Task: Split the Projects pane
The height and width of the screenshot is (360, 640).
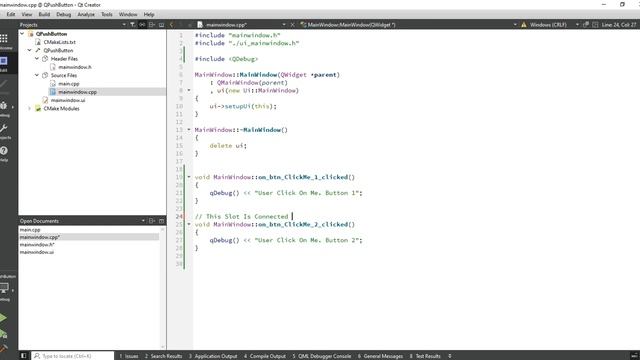Action: tap(152, 25)
